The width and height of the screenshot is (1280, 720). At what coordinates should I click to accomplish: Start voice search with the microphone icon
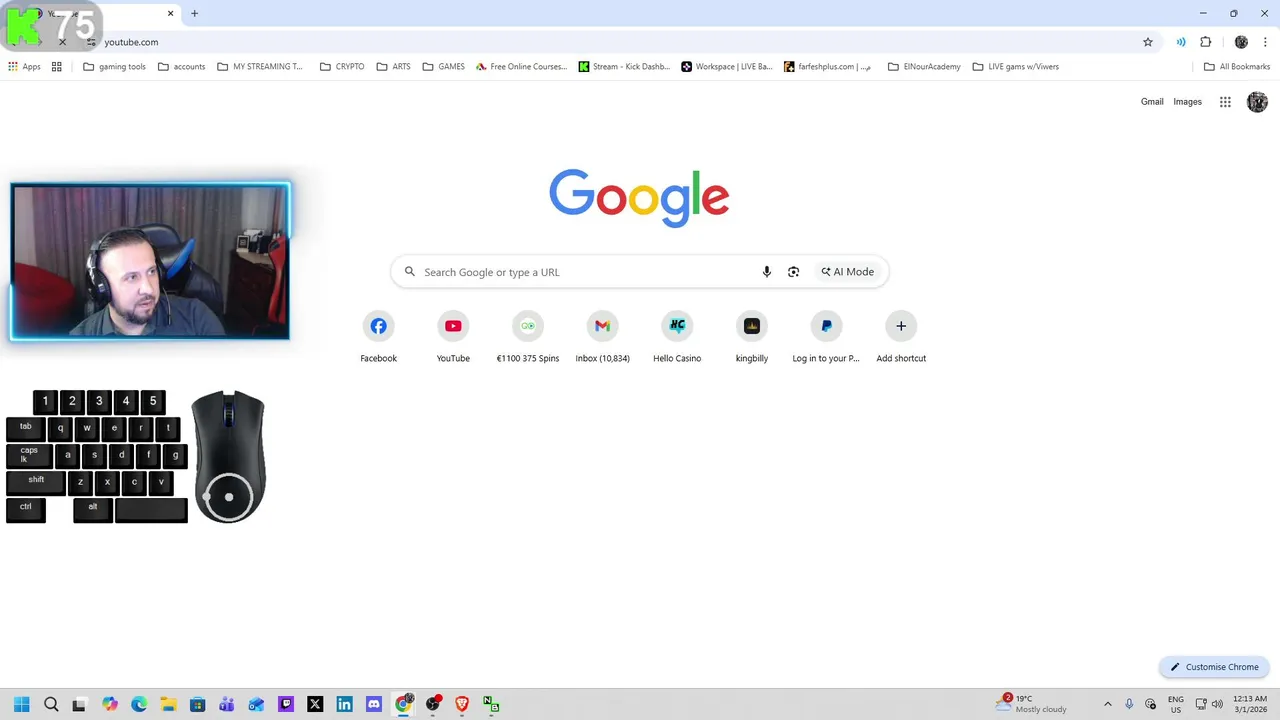767,272
